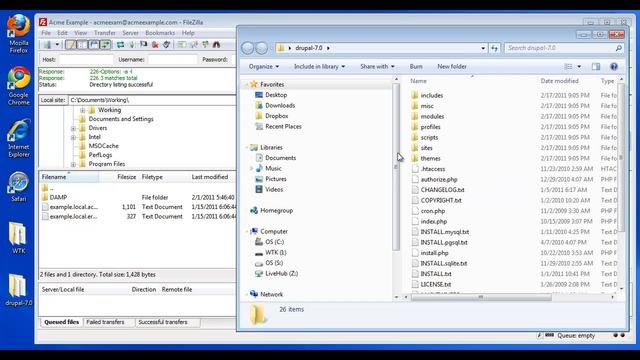This screenshot has width=640, height=360.
Task: Select Dropbox in Explorer Favorites
Action: 271,116
